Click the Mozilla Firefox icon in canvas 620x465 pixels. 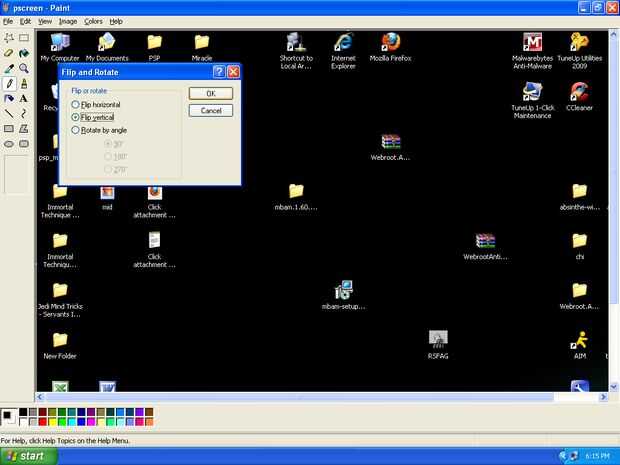coord(391,42)
